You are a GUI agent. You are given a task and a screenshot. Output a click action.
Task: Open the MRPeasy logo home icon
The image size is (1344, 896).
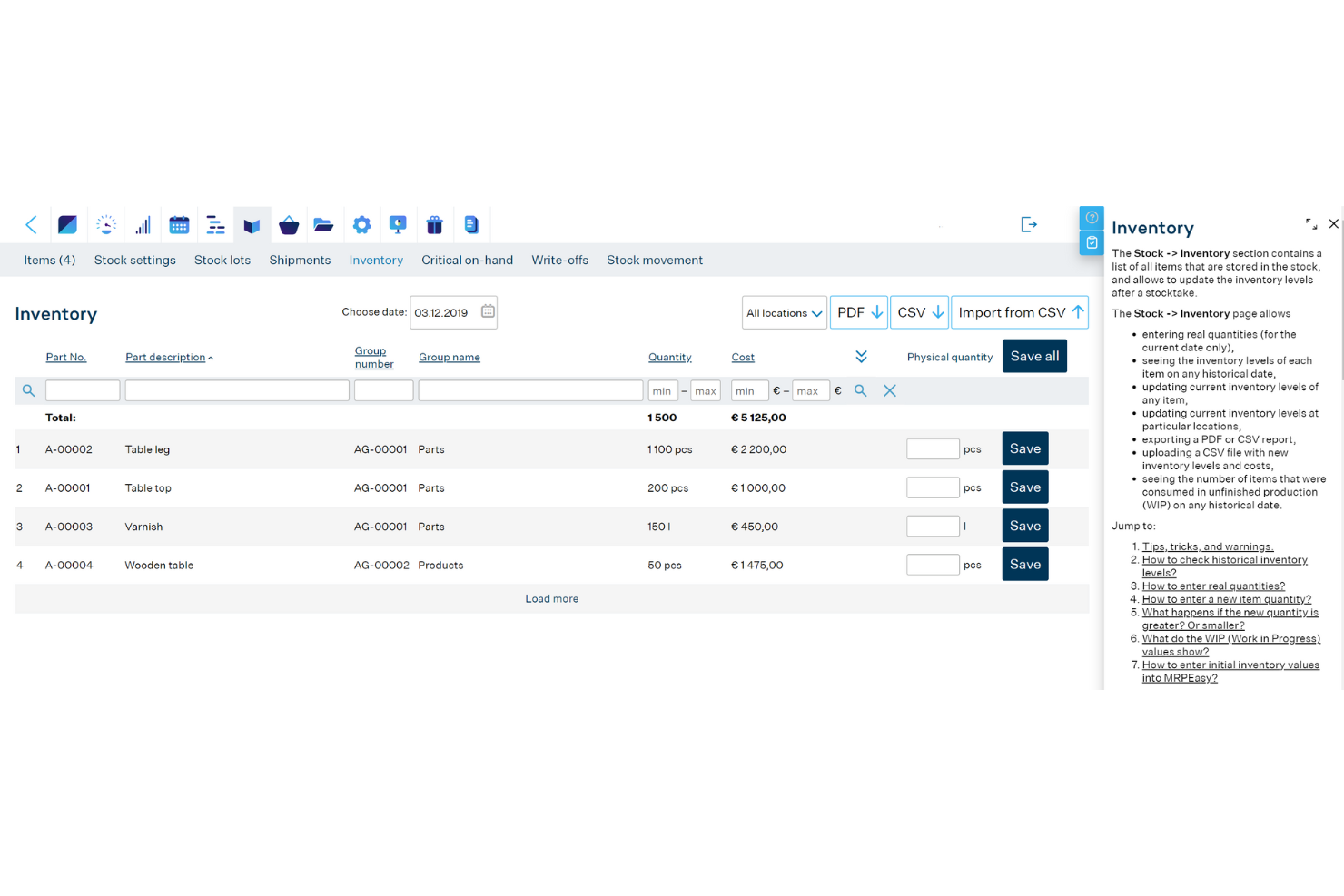click(67, 225)
